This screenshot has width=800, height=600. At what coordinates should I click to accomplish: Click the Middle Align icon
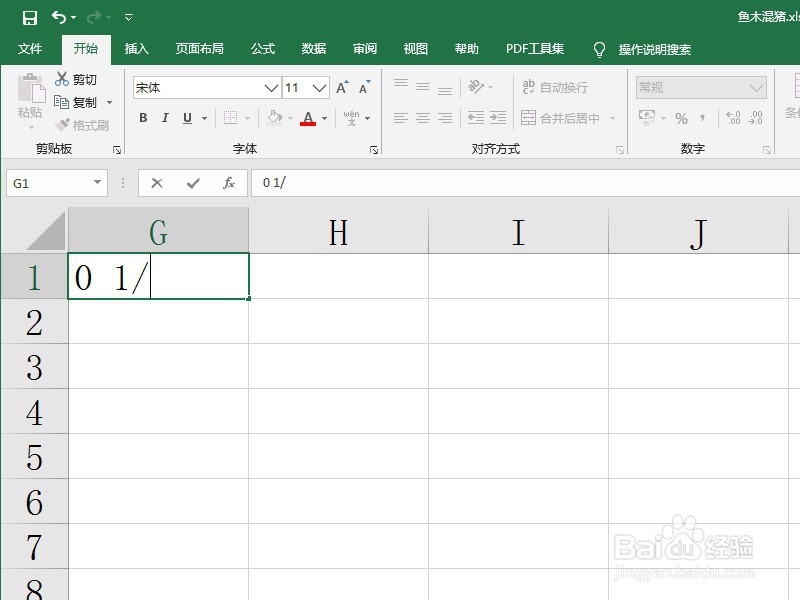click(423, 87)
